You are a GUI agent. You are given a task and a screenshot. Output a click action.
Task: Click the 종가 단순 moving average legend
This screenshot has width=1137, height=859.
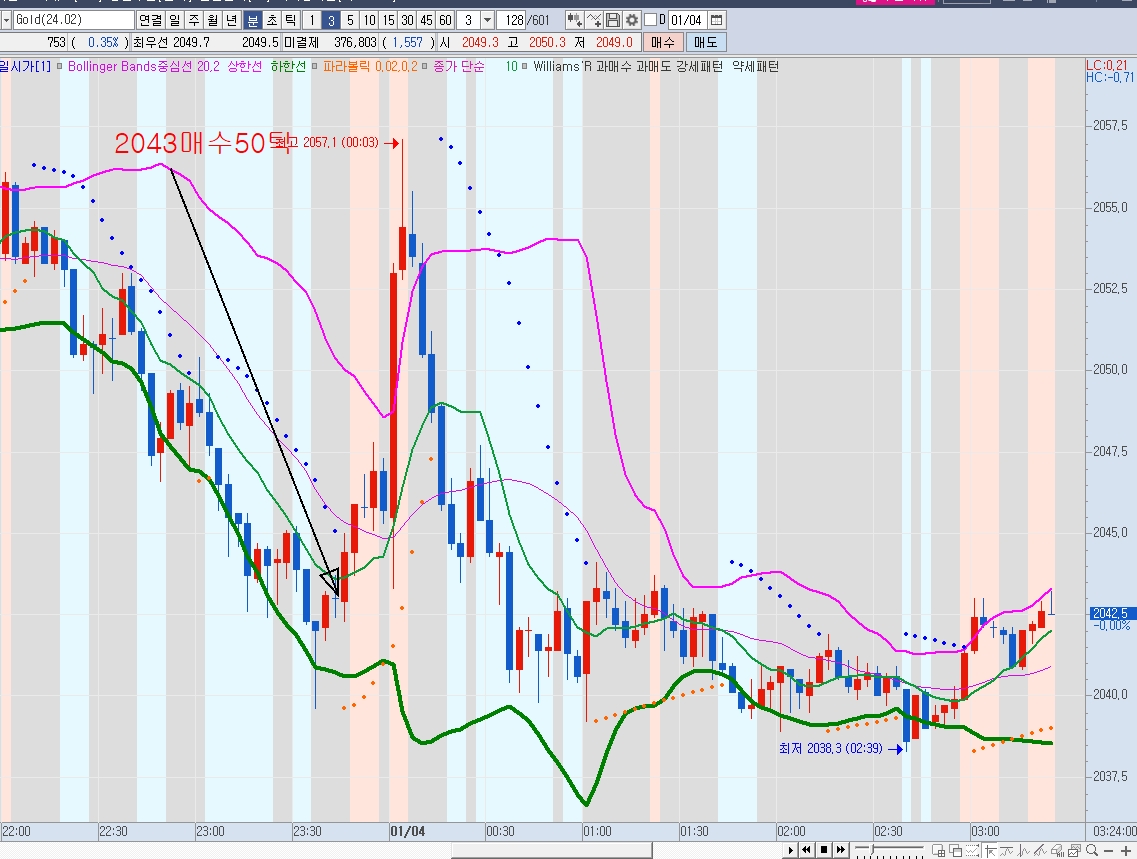pos(458,66)
